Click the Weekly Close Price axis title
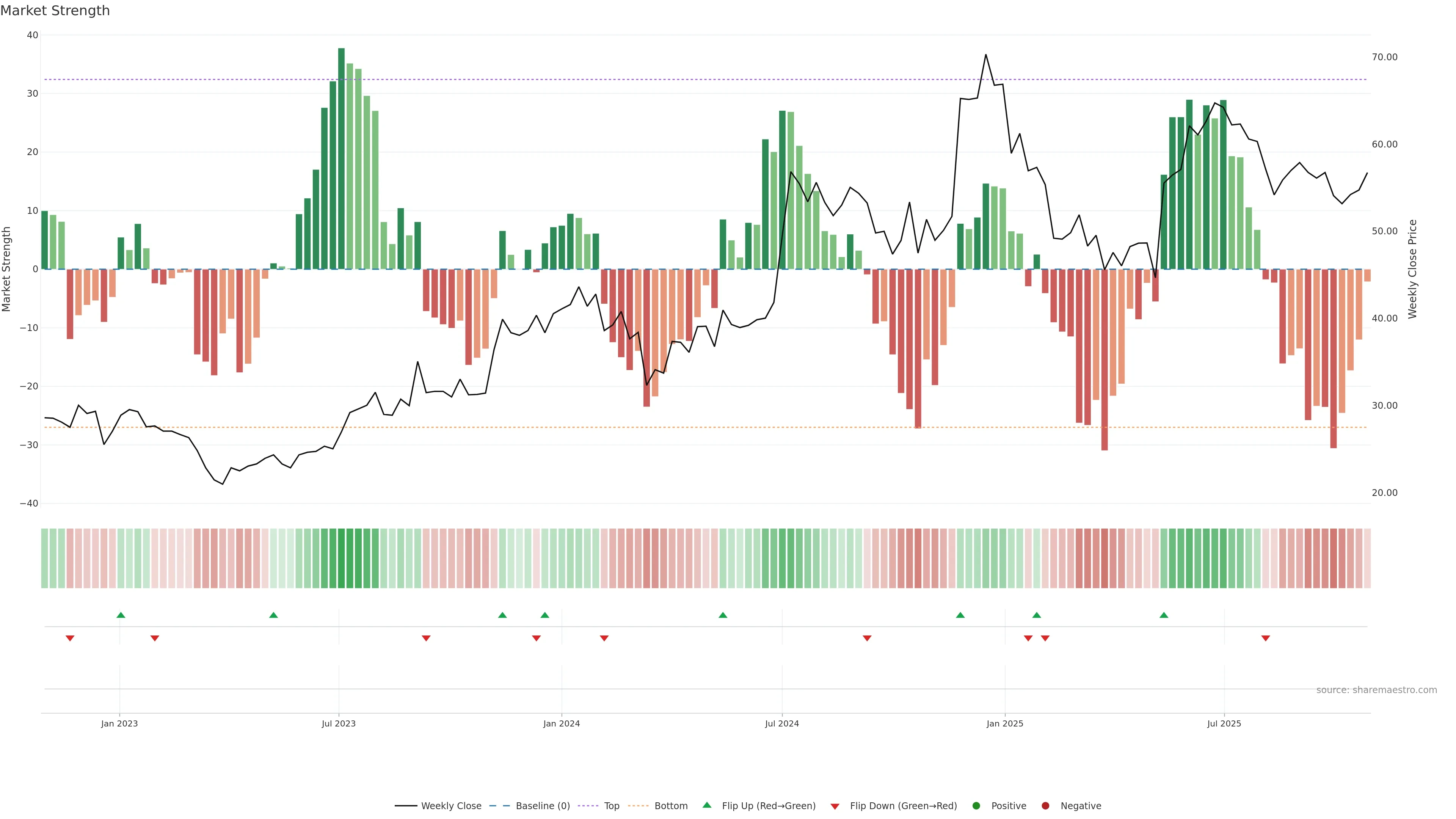 (1412, 269)
